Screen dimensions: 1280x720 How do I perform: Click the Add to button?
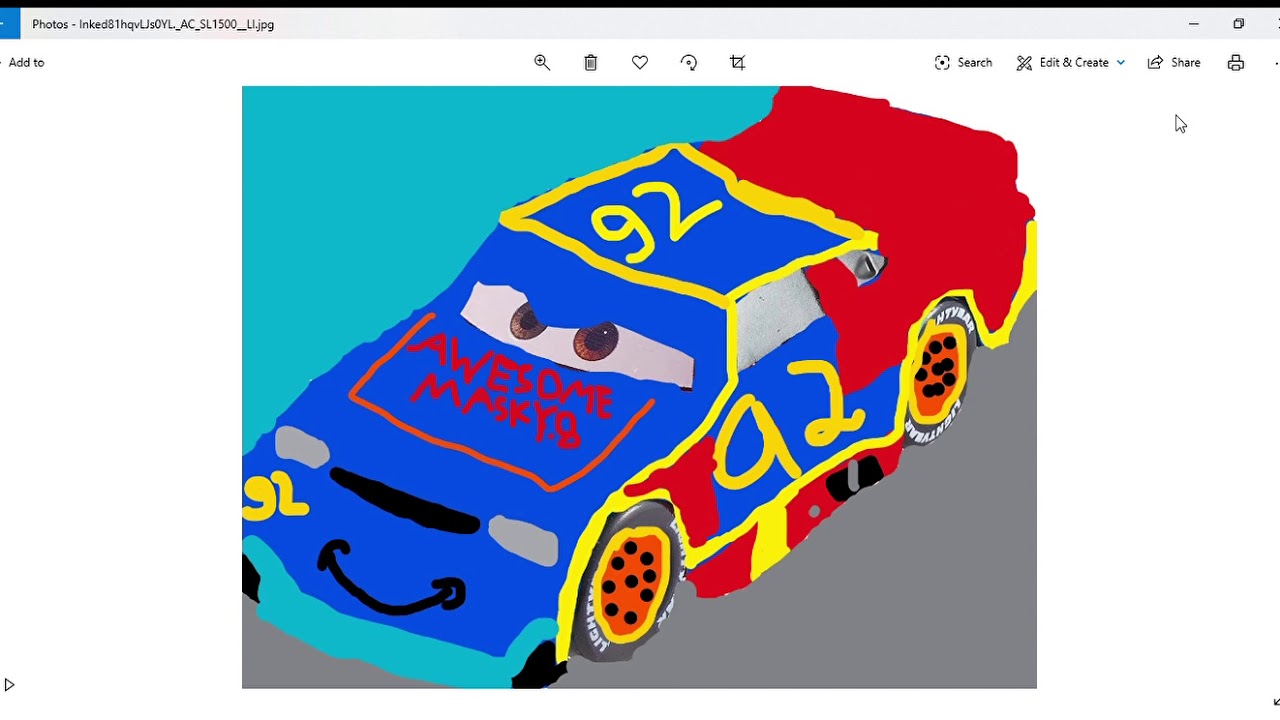[26, 62]
